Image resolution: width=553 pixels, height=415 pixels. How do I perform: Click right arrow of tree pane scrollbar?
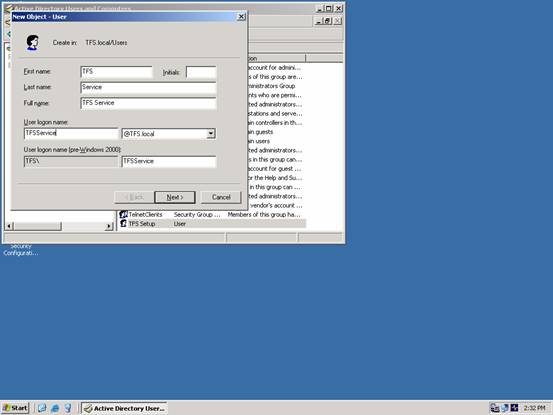point(109,226)
